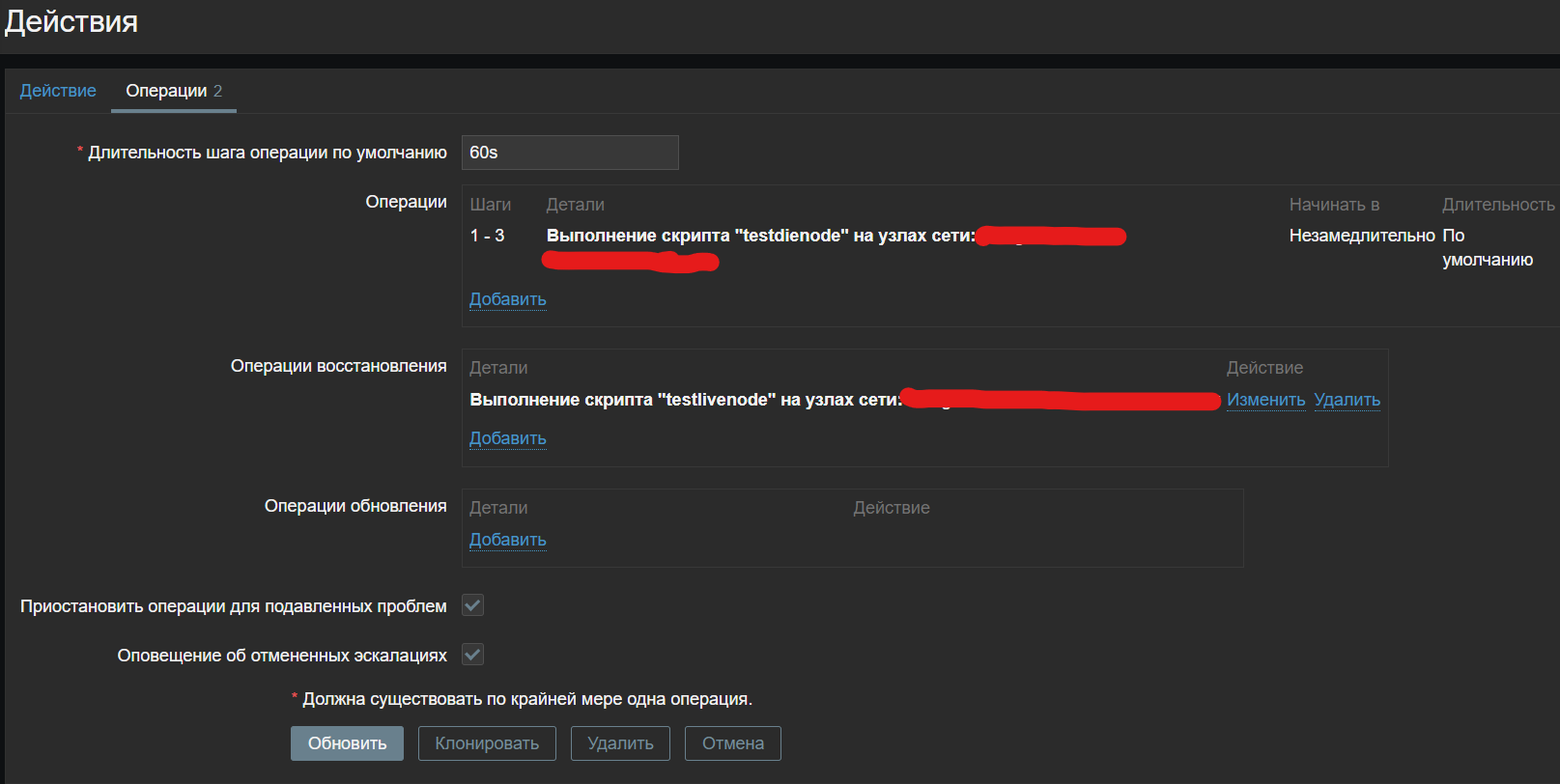The width and height of the screenshot is (1560, 784).
Task: Click the Начинать в column header
Action: (1334, 205)
